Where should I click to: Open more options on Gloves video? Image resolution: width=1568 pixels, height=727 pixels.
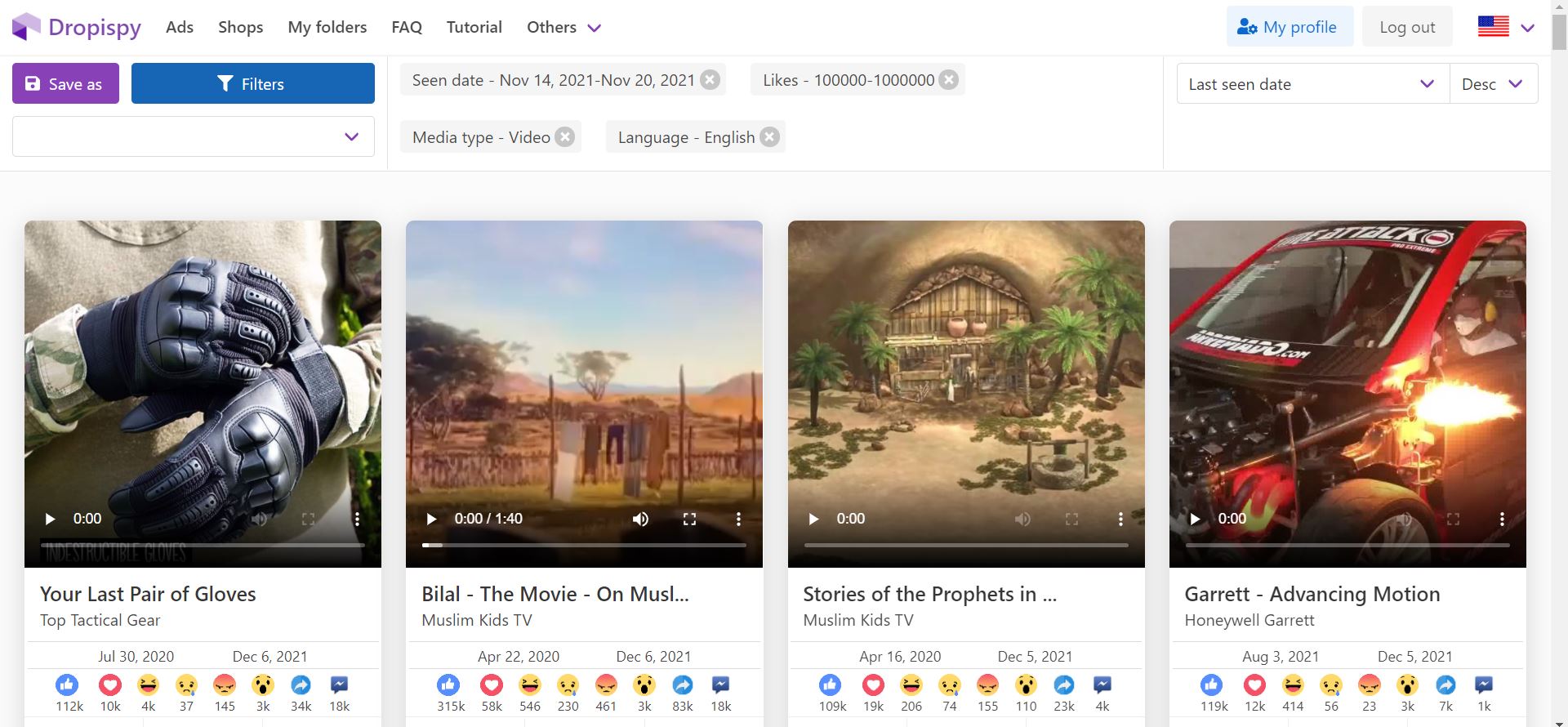pyautogui.click(x=357, y=519)
